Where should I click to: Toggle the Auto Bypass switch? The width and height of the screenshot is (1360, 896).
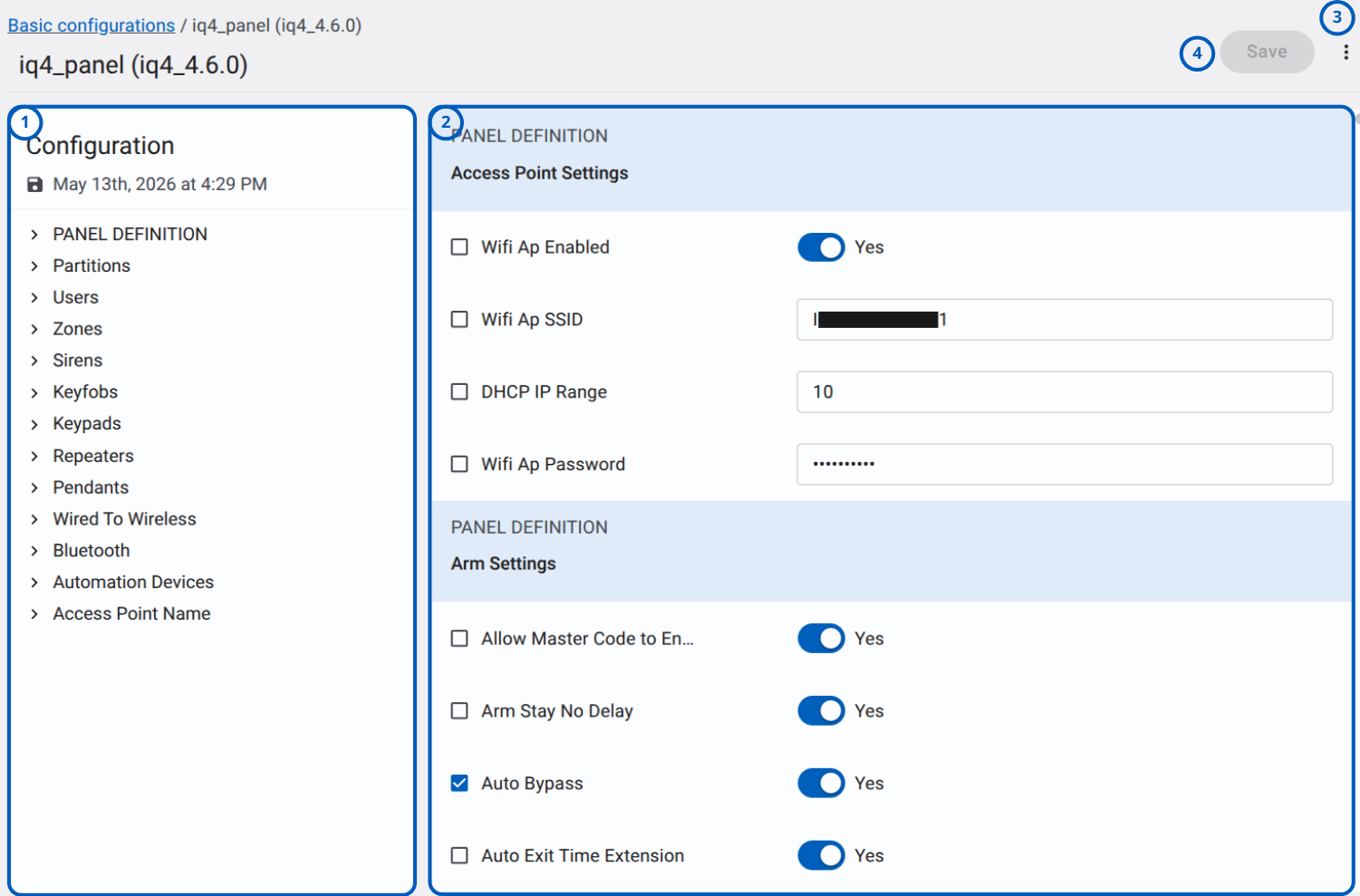tap(821, 784)
